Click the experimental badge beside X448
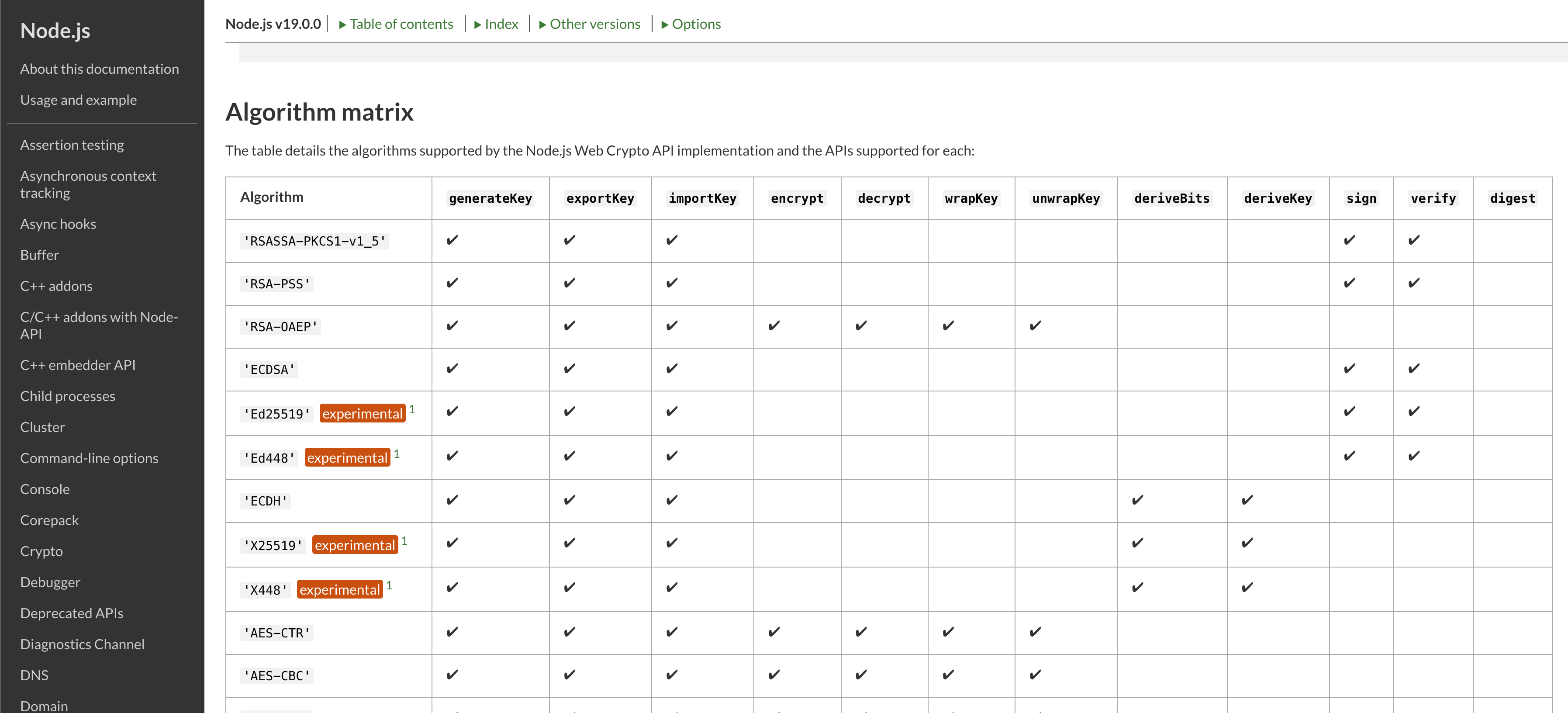 [340, 589]
